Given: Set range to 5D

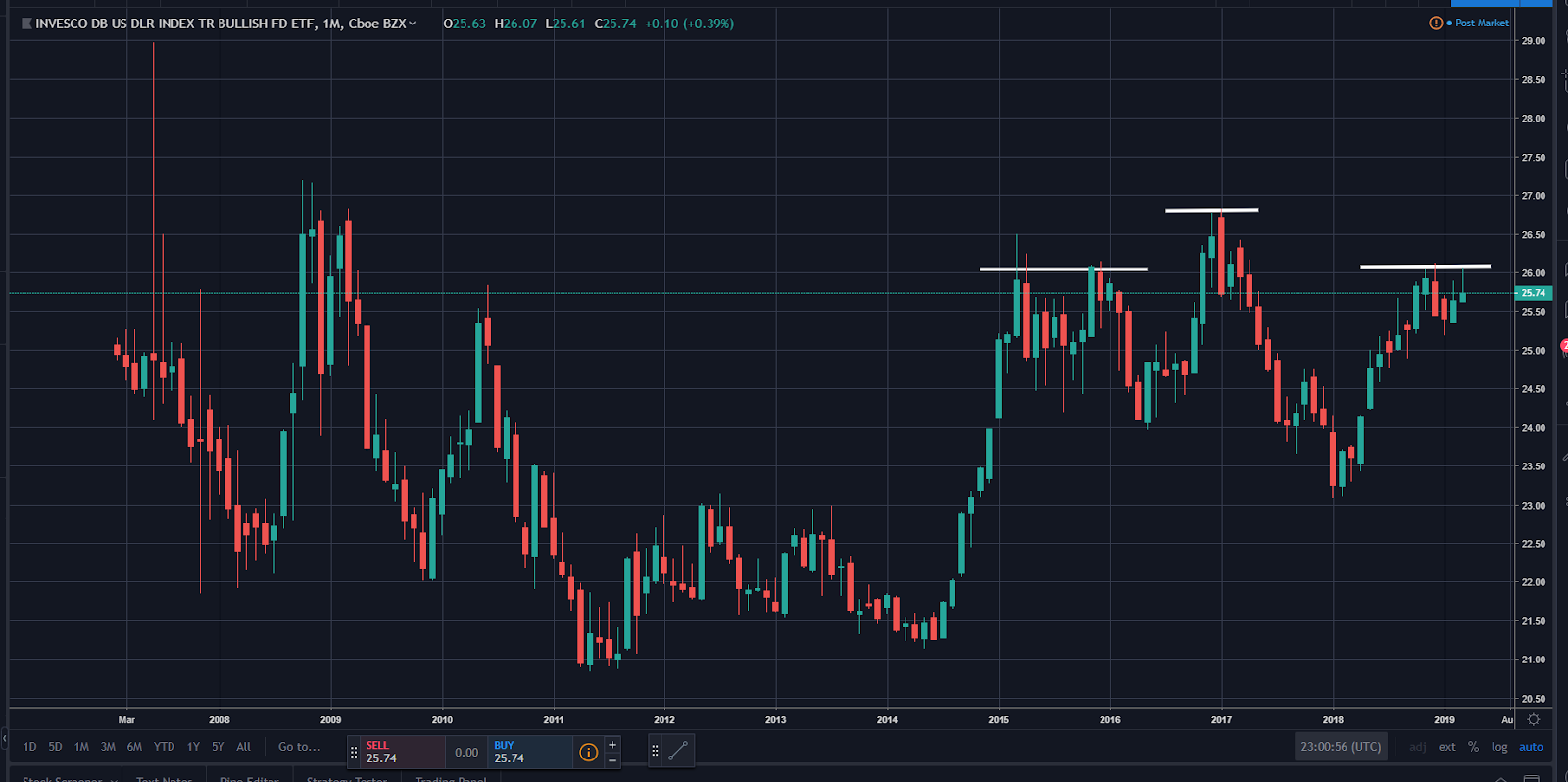Looking at the screenshot, I should [56, 747].
